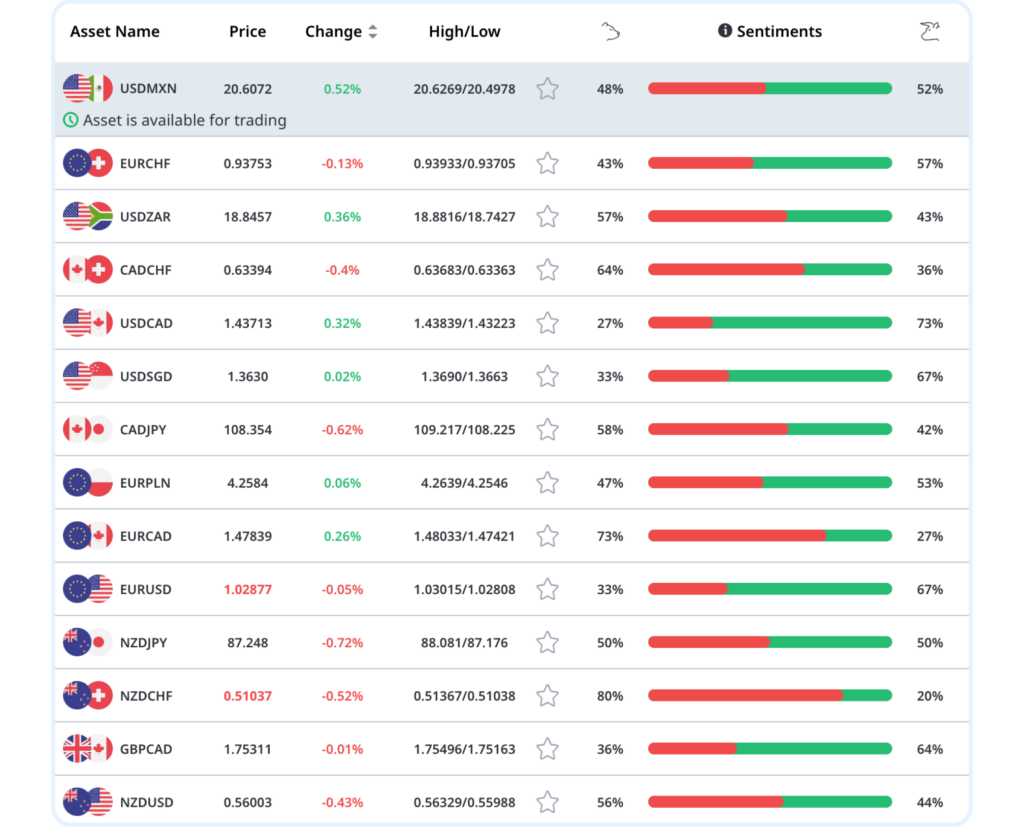Click the clock icon for trading availability

tap(71, 120)
